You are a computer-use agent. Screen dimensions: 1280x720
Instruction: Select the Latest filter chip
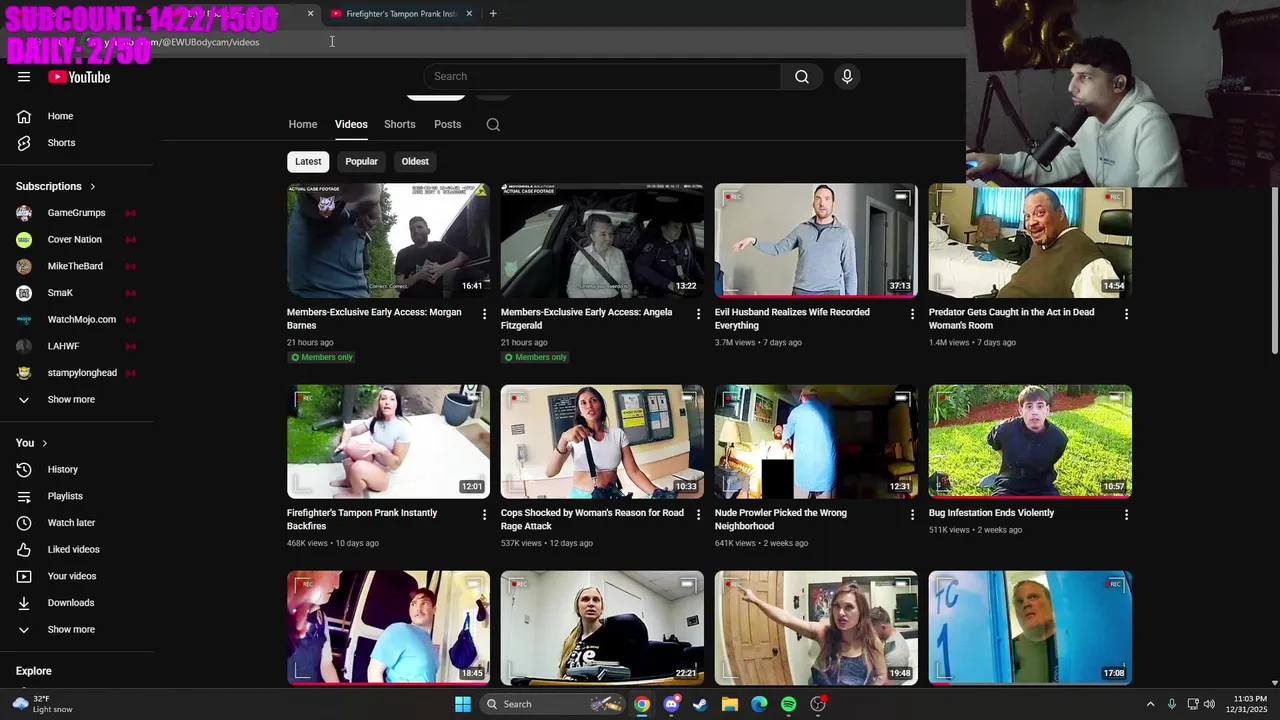308,161
